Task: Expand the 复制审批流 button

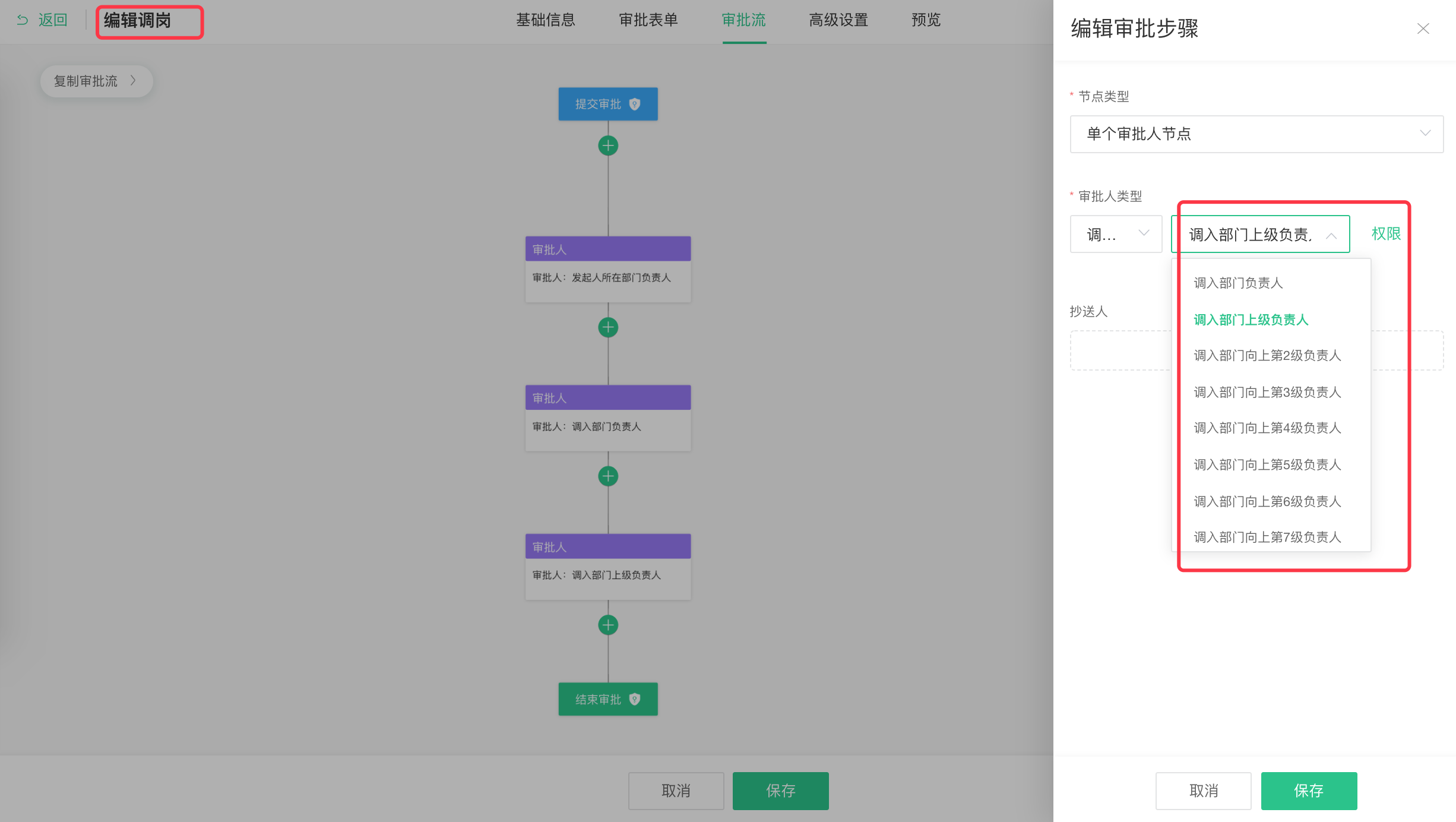Action: click(96, 81)
